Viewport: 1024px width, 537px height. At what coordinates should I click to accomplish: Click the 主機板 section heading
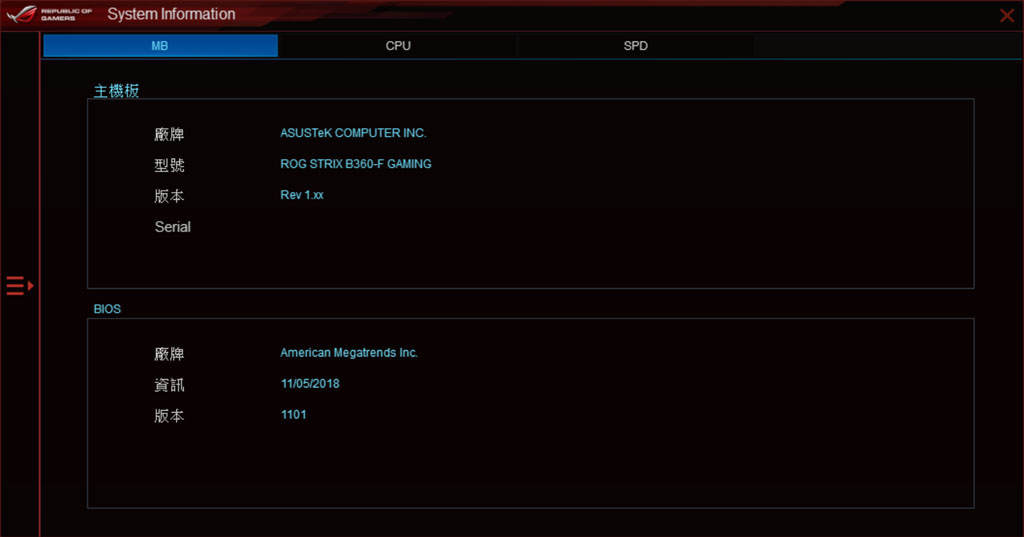(116, 91)
